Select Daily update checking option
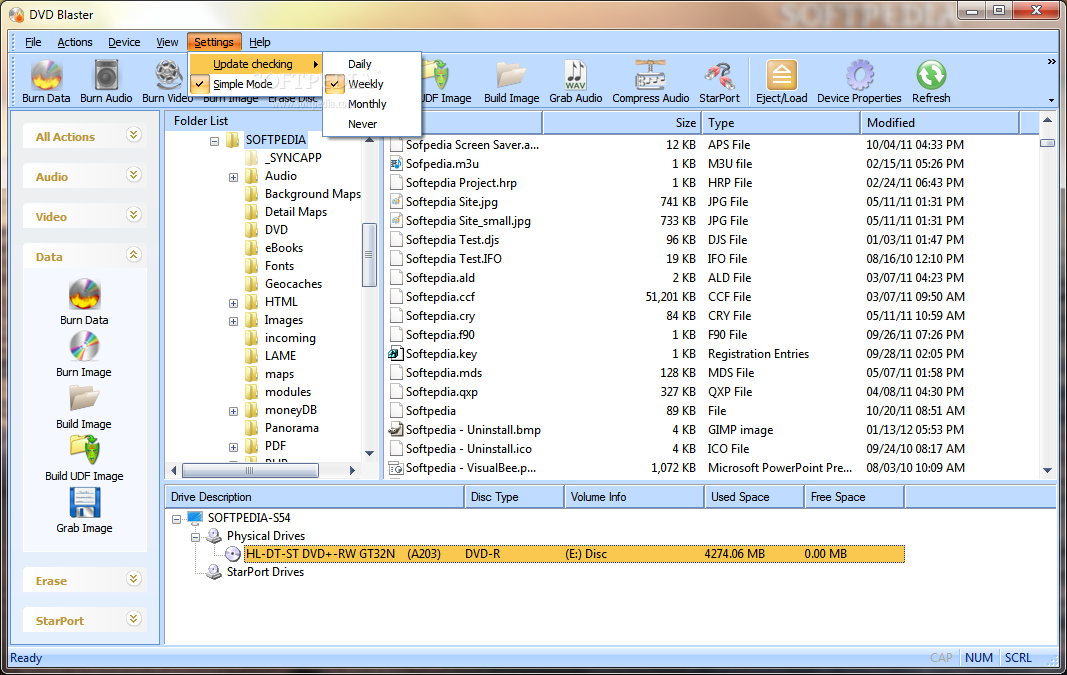Image resolution: width=1067 pixels, height=675 pixels. [x=359, y=64]
